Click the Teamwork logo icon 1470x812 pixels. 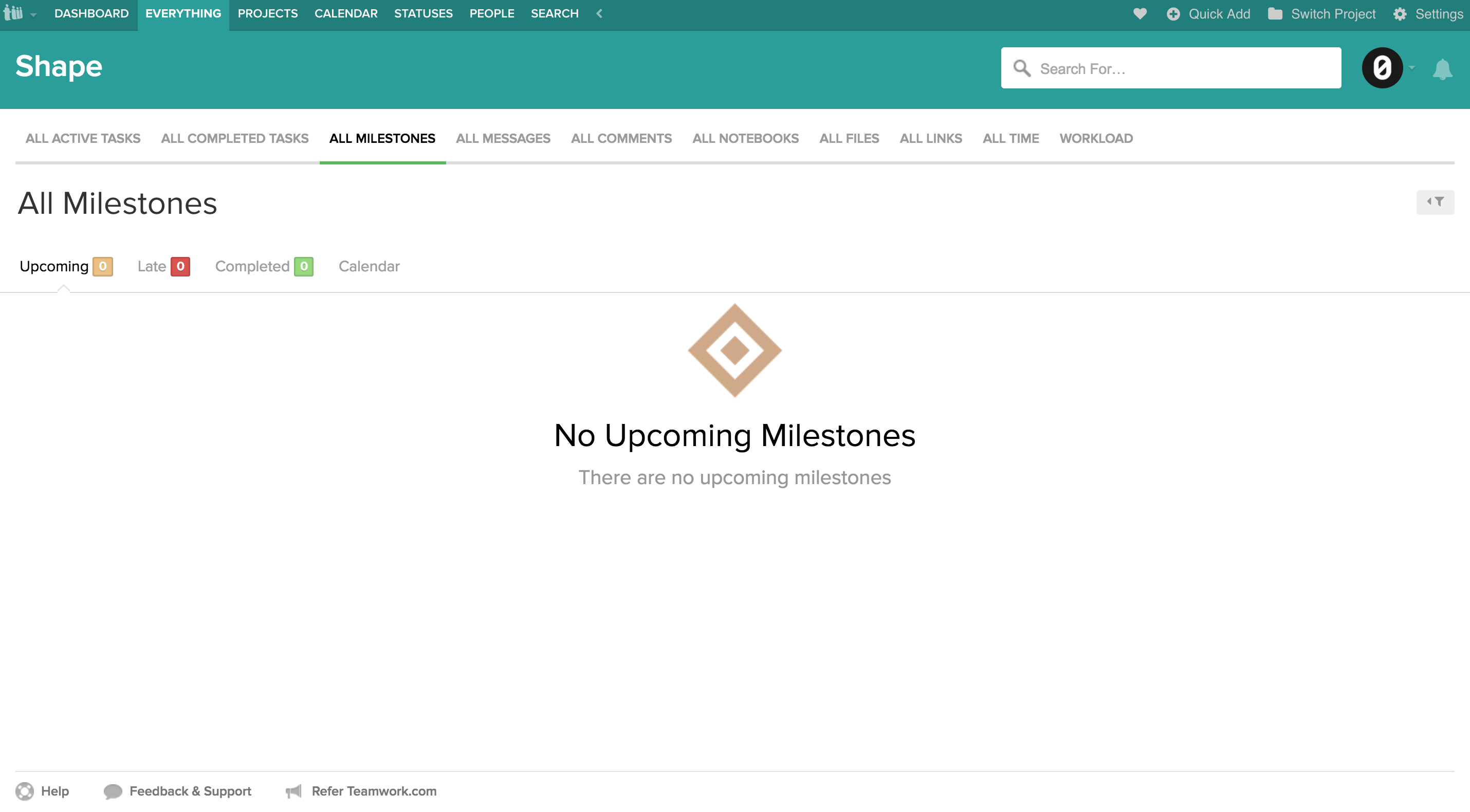coord(13,13)
